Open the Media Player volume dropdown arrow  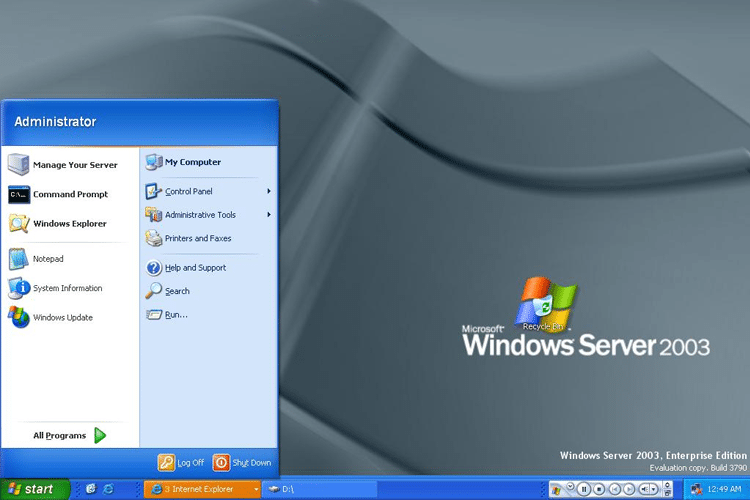[x=653, y=489]
